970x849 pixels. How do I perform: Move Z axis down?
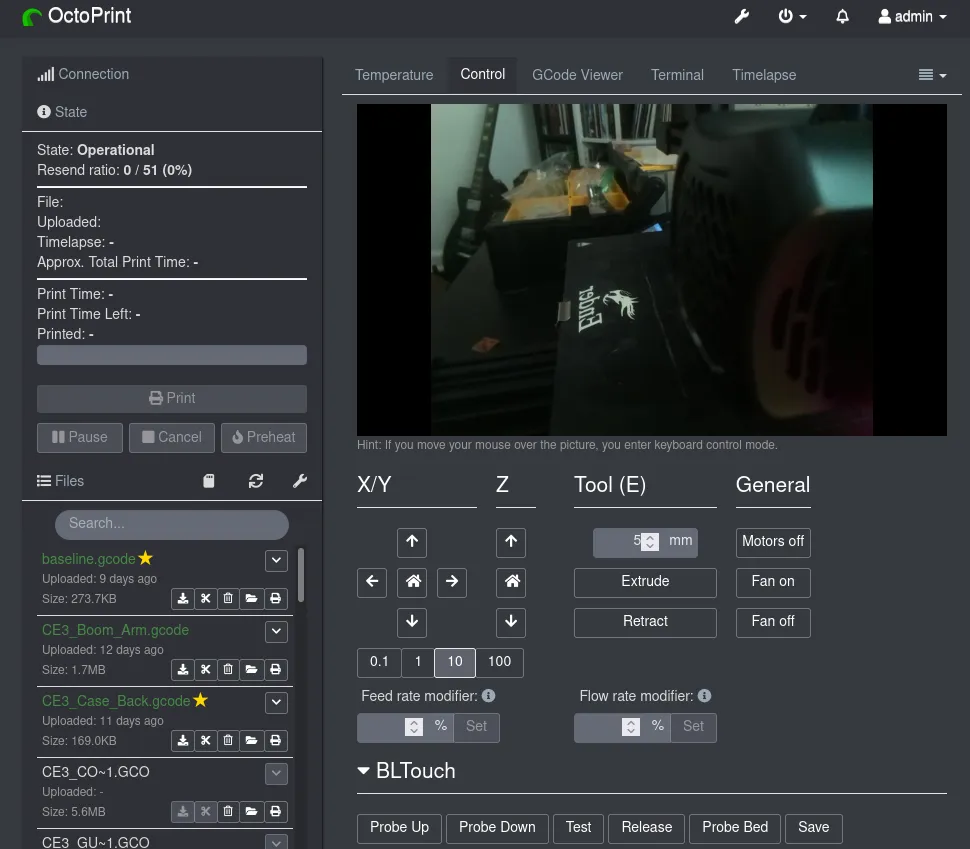(511, 623)
